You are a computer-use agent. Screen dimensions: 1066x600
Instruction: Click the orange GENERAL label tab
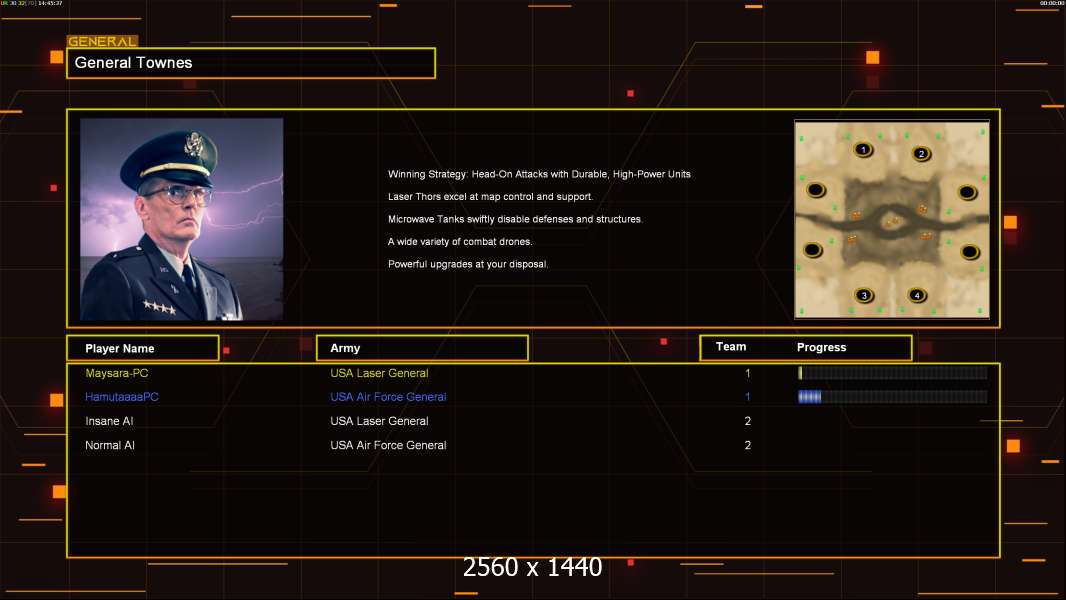pos(102,42)
